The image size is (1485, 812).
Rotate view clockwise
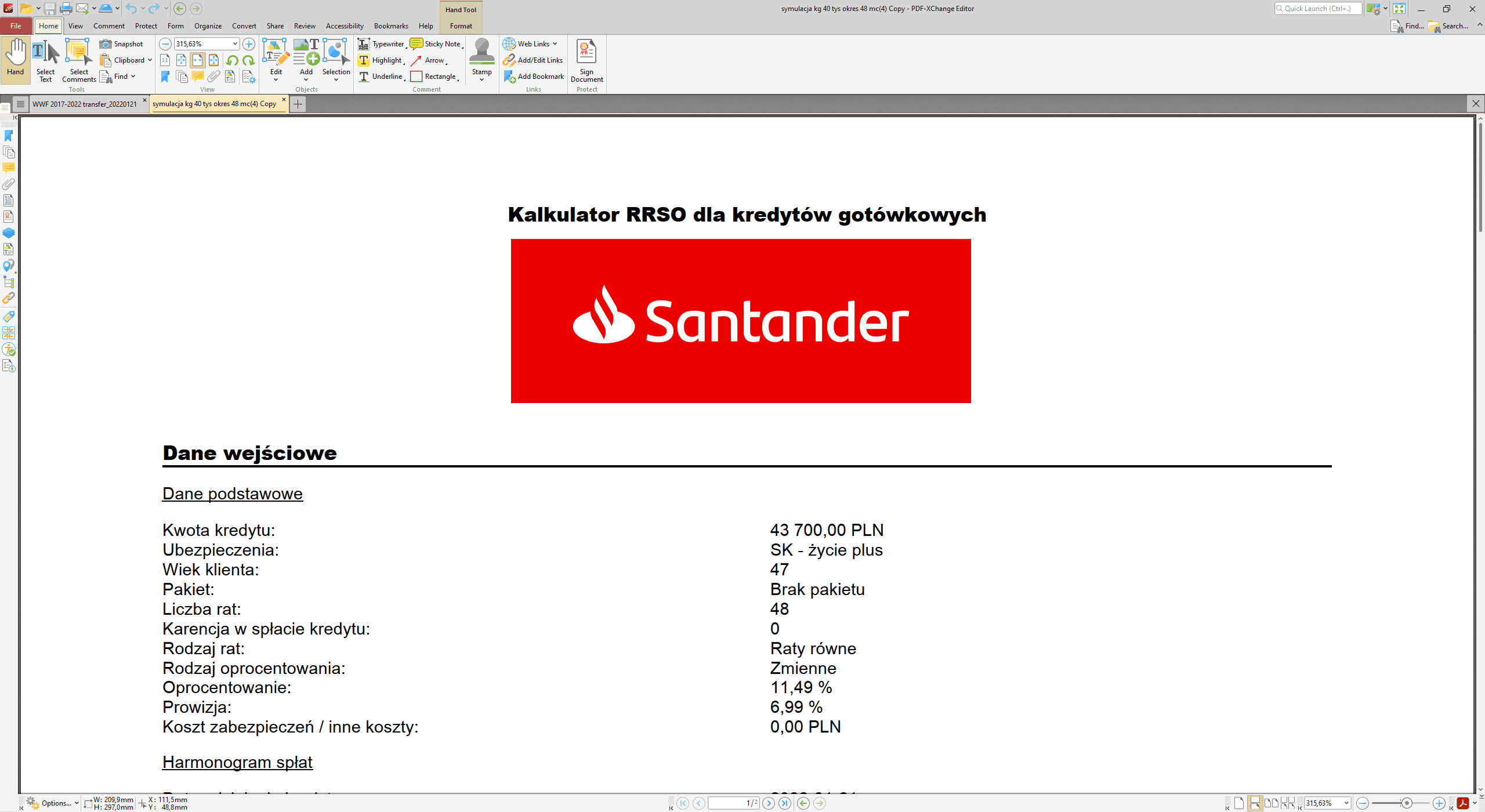tap(249, 60)
